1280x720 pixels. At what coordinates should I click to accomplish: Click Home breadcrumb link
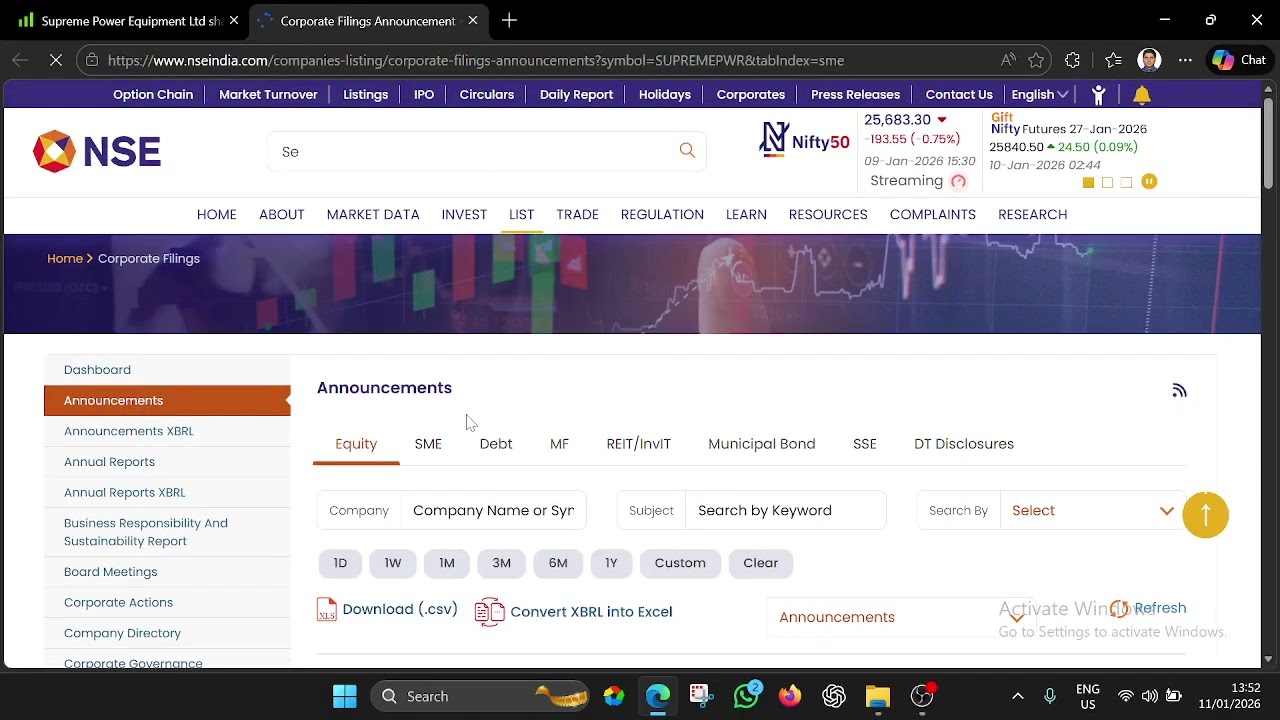(x=65, y=258)
